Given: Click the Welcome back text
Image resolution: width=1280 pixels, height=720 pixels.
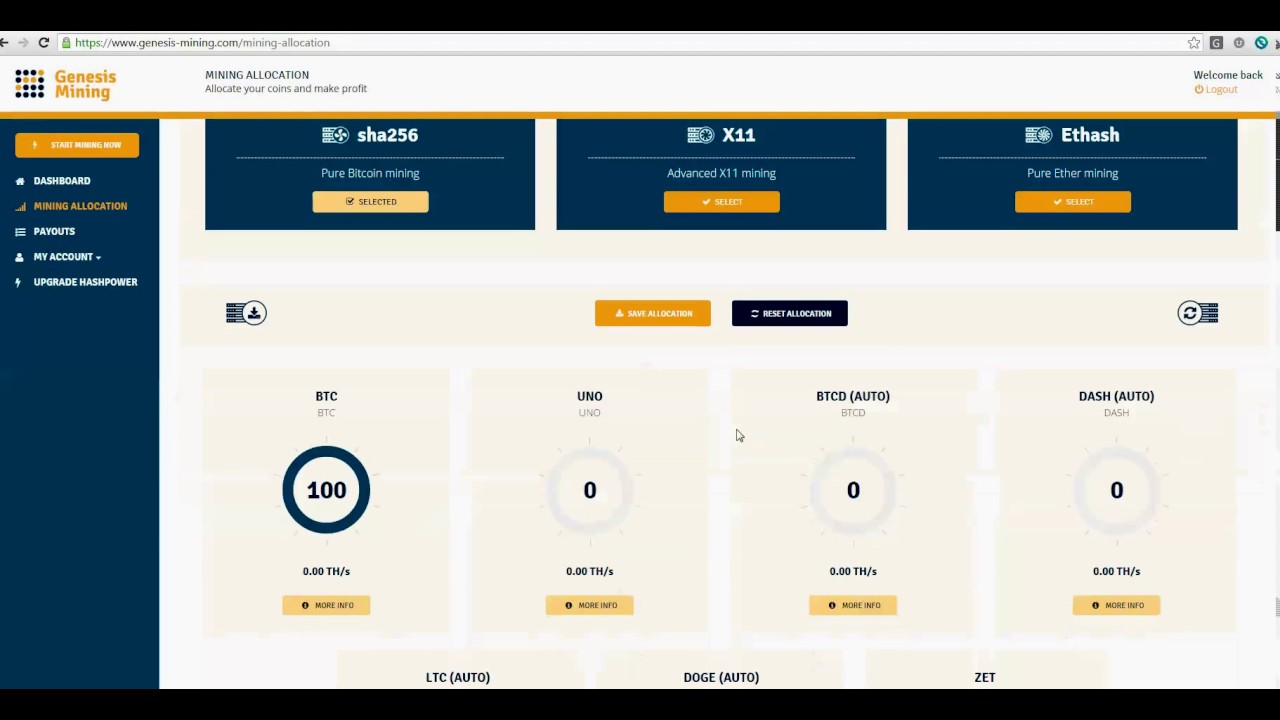Looking at the screenshot, I should pos(1228,75).
